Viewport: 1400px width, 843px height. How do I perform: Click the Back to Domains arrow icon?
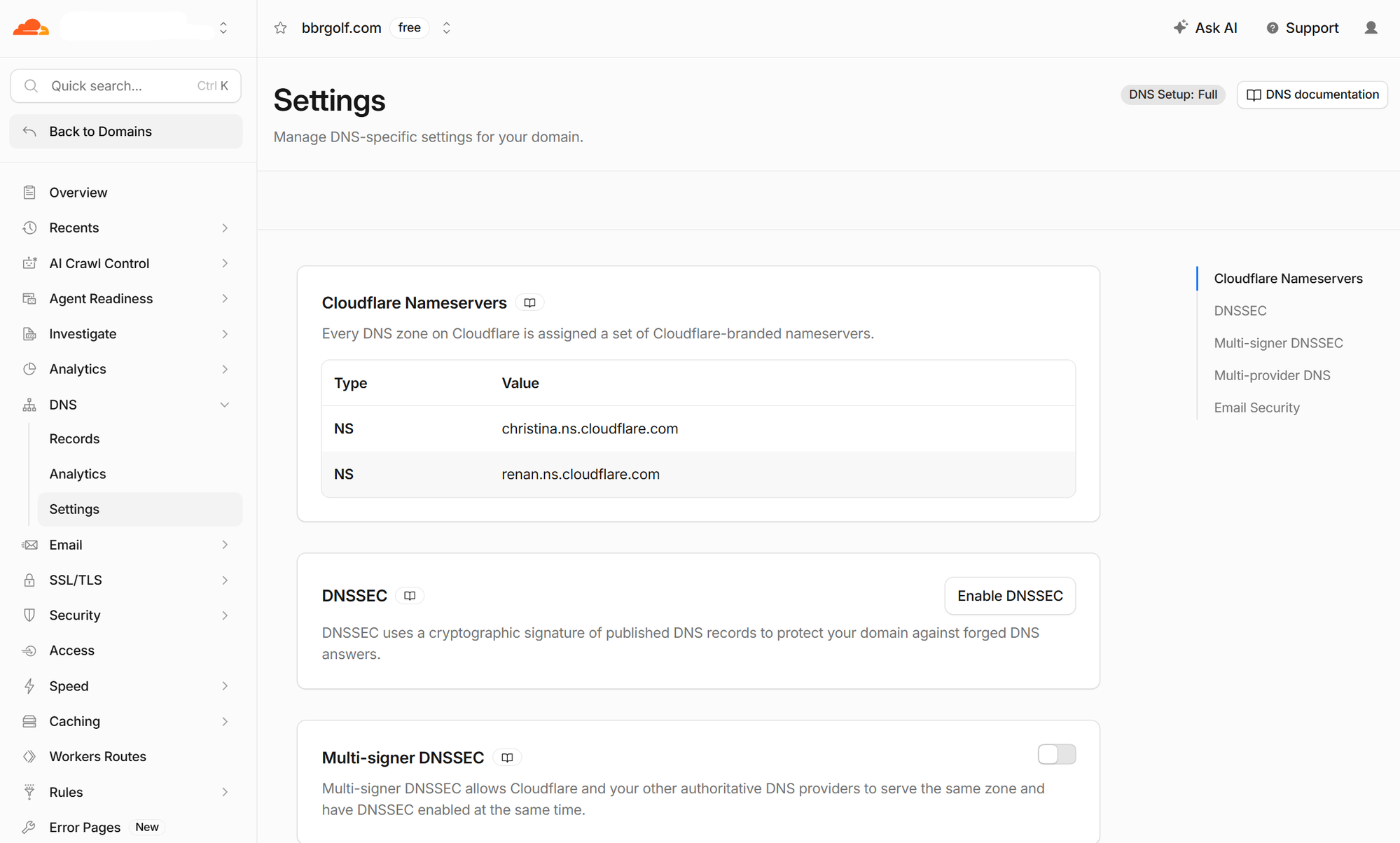29,132
